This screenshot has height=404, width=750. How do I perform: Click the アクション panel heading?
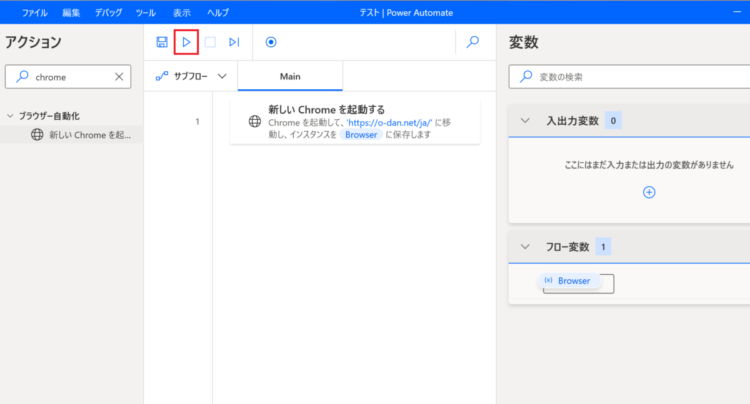[33, 42]
